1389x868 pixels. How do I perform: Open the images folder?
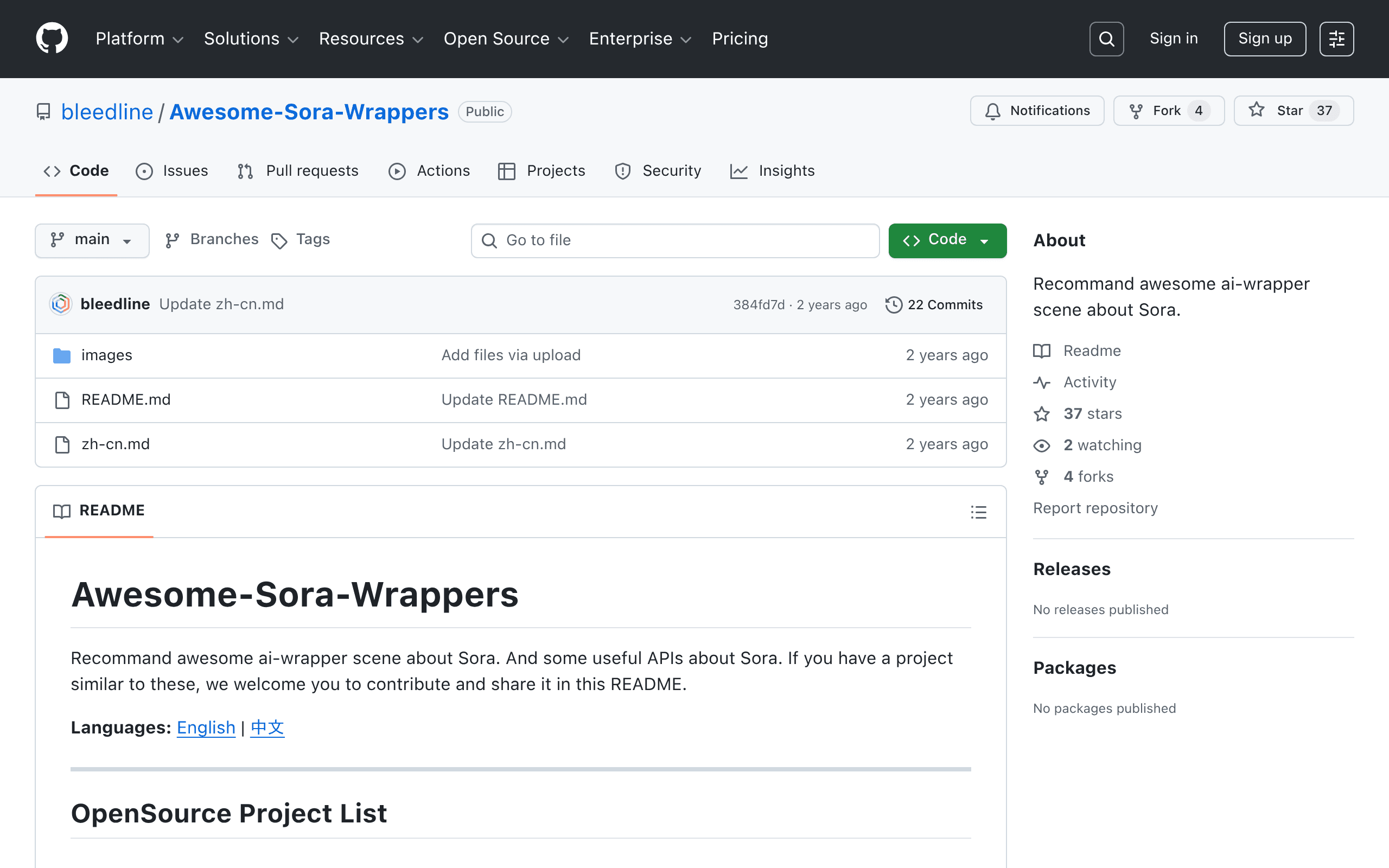pyautogui.click(x=107, y=355)
